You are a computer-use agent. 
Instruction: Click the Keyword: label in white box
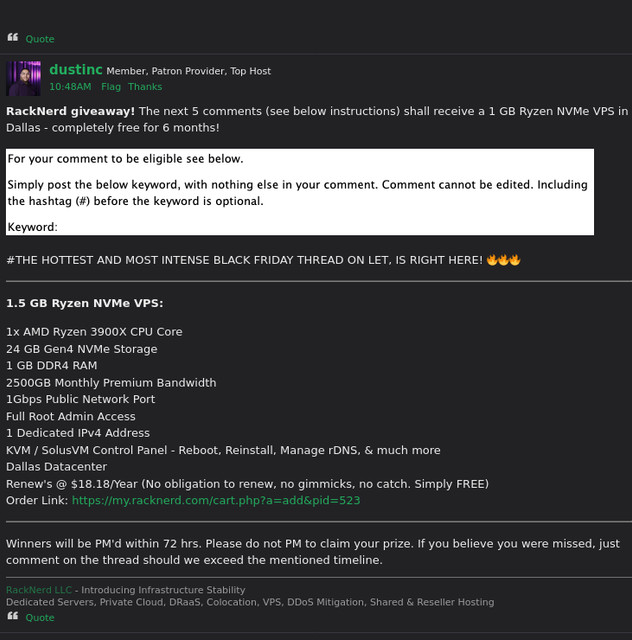33,227
